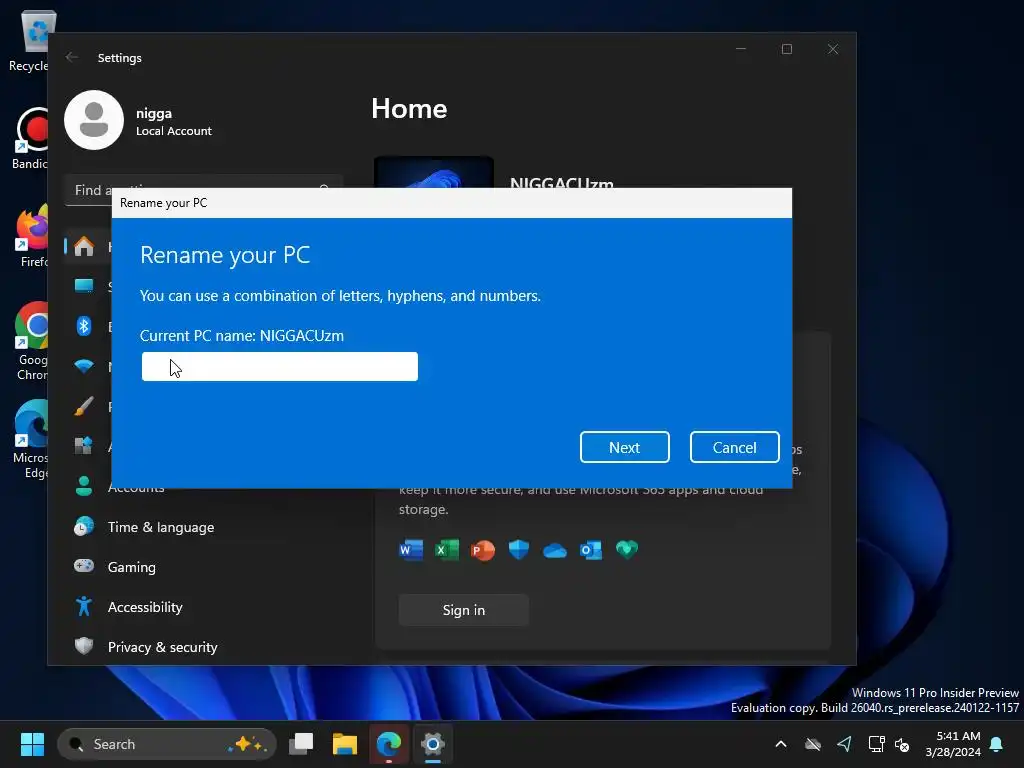Click the taskbar Search box
The height and width of the screenshot is (768, 1024).
(x=167, y=744)
